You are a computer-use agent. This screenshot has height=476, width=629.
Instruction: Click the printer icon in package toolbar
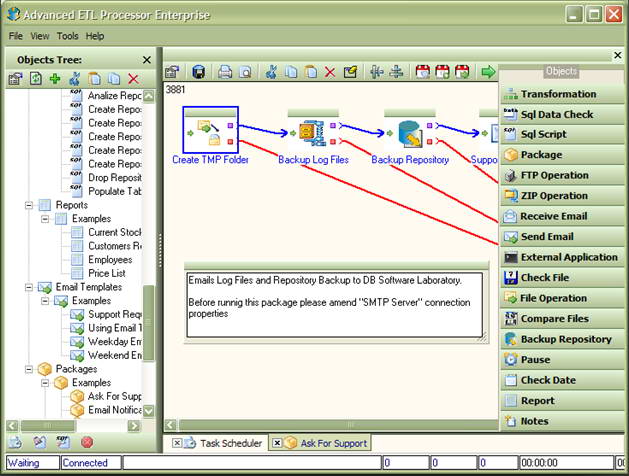pos(225,72)
